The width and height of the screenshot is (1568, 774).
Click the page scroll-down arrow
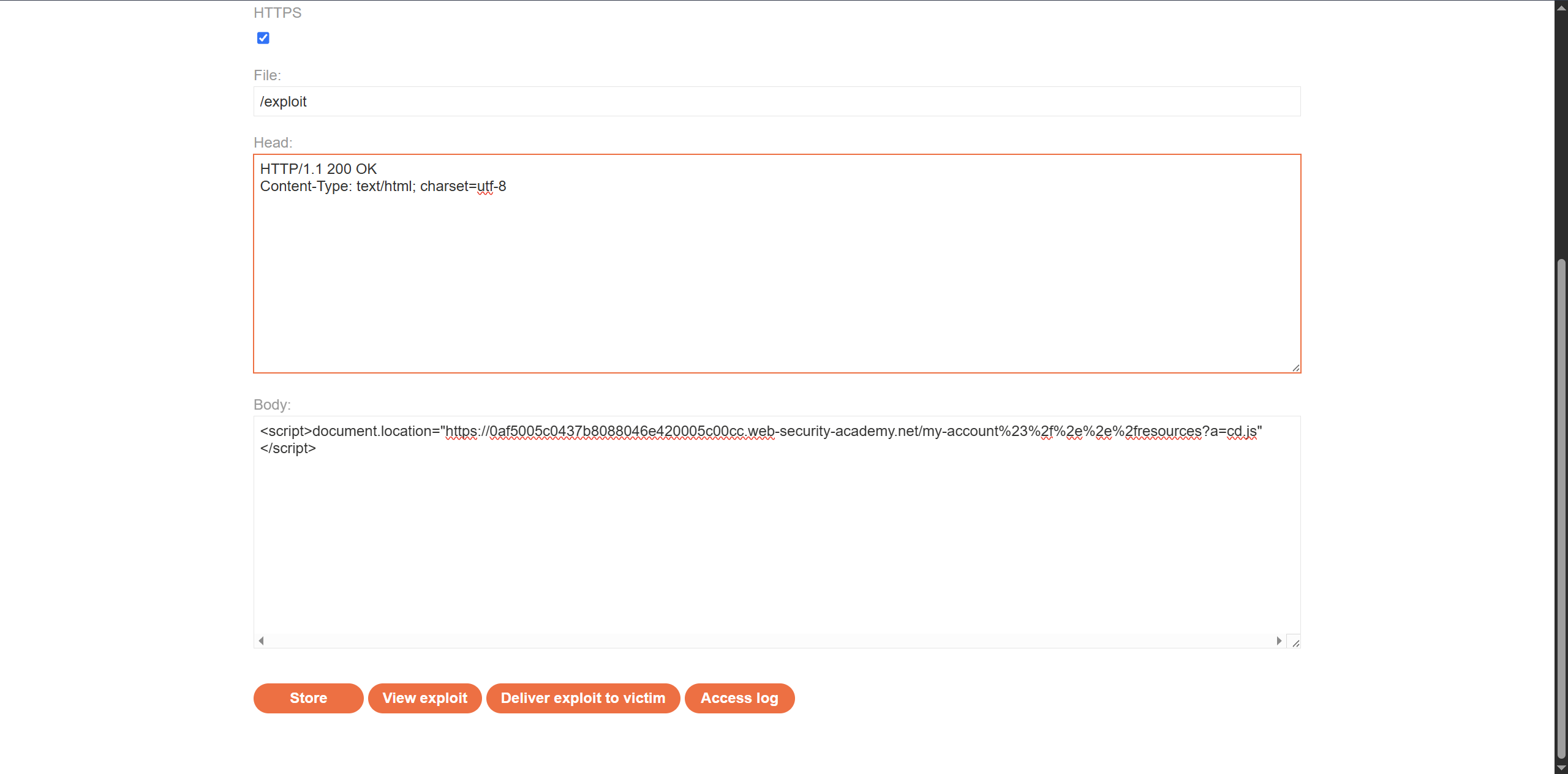coord(1561,768)
